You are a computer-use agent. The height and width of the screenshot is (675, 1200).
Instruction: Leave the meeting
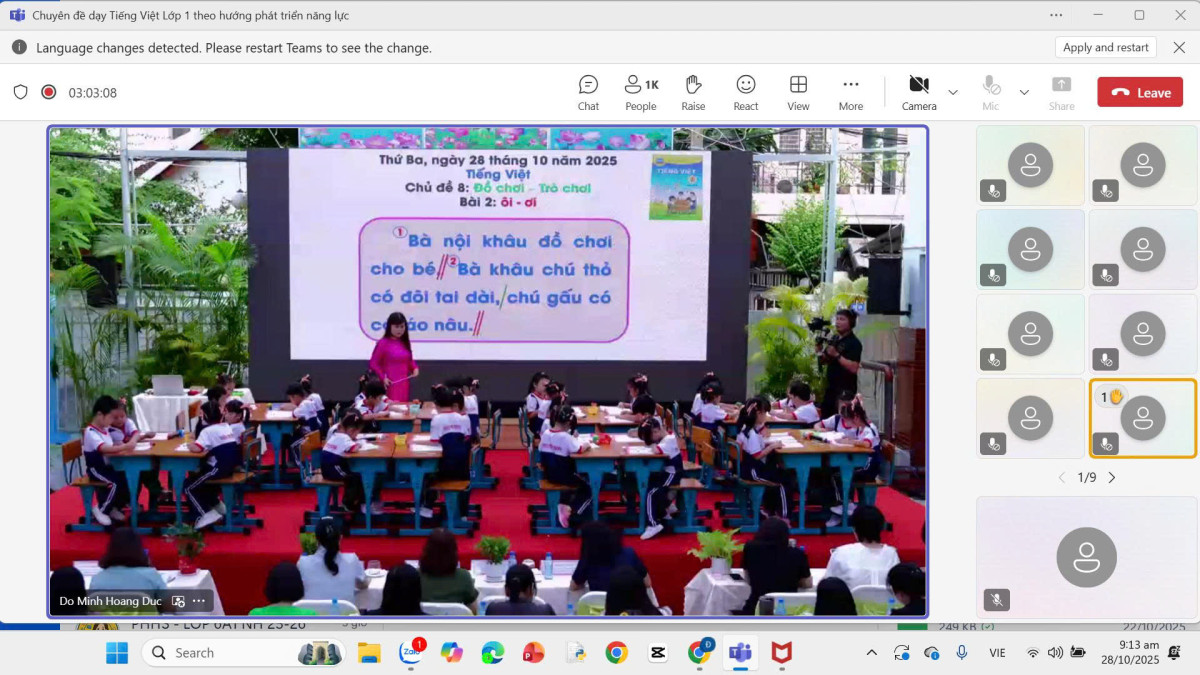pyautogui.click(x=1140, y=92)
